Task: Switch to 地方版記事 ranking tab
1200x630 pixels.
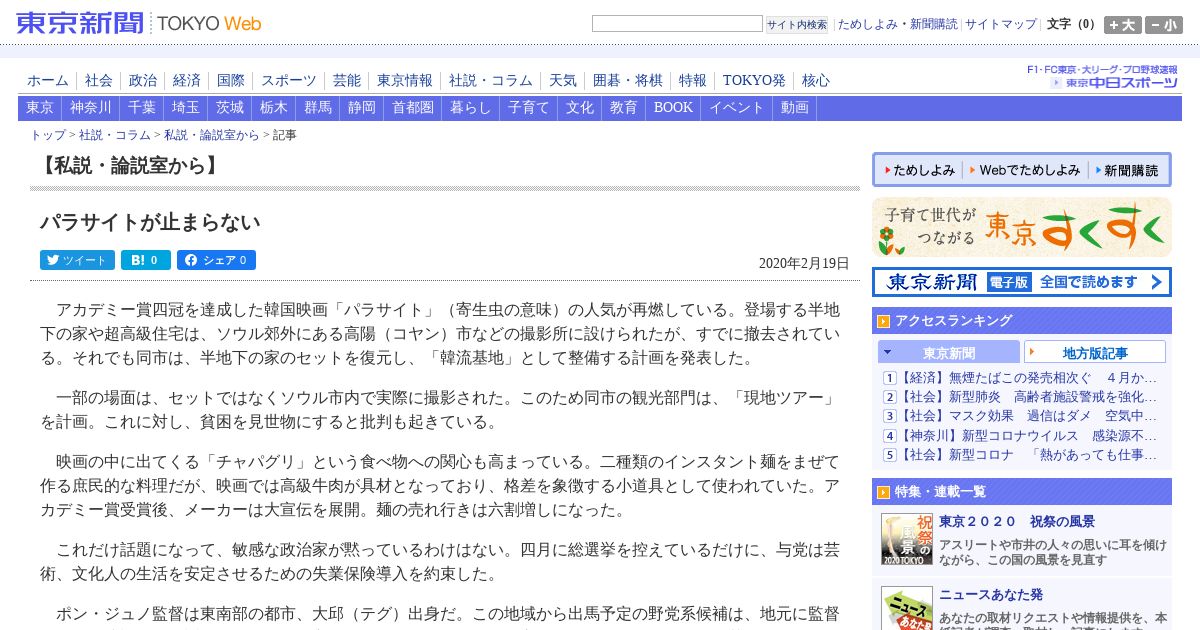Action: click(1095, 352)
